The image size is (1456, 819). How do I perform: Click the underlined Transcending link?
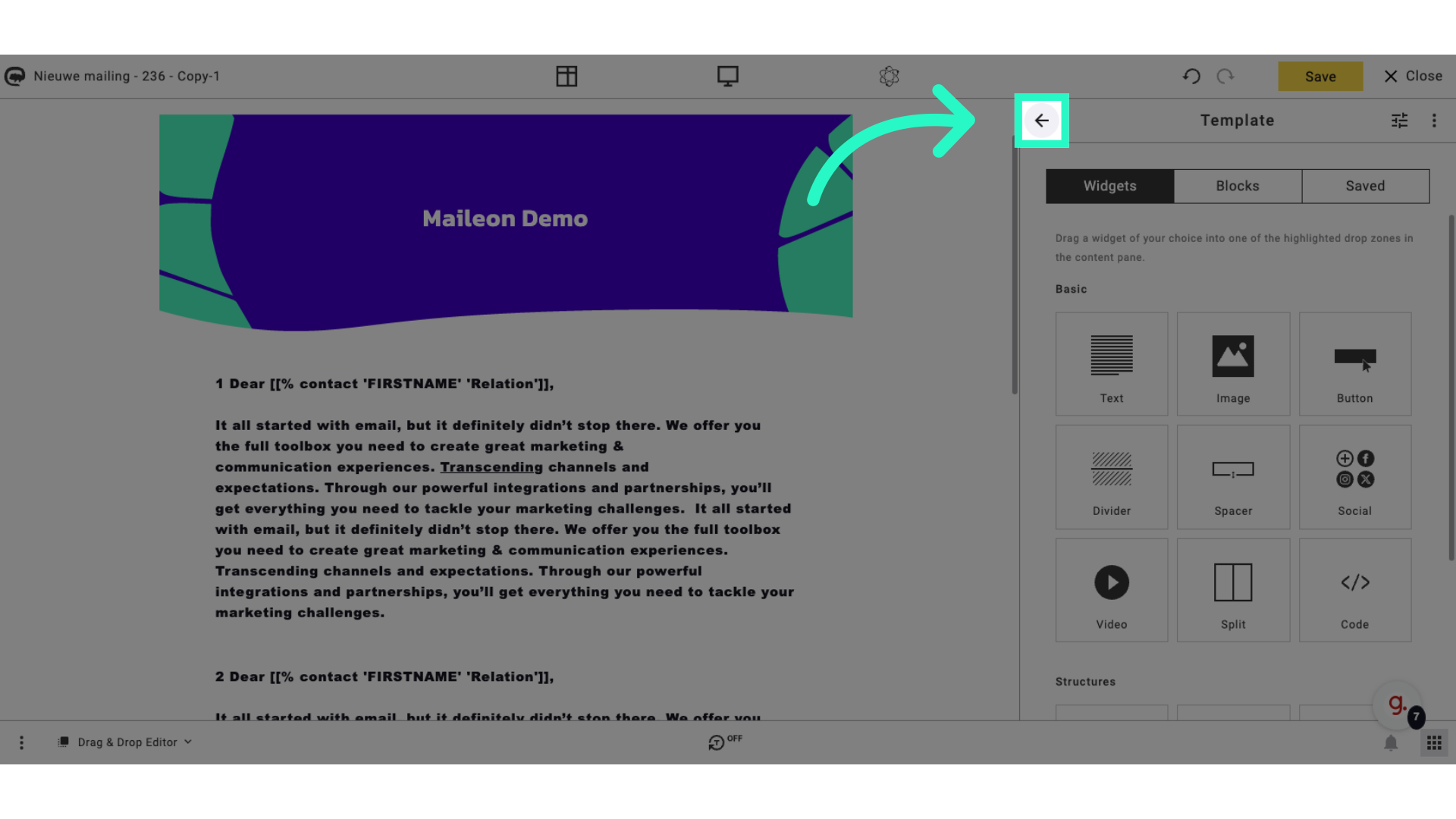point(491,467)
